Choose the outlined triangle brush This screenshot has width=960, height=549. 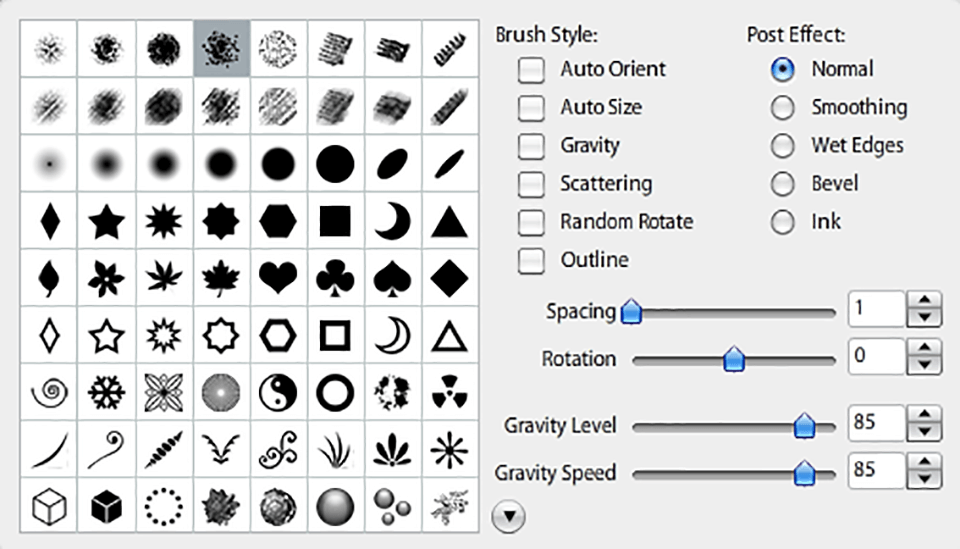click(x=449, y=335)
